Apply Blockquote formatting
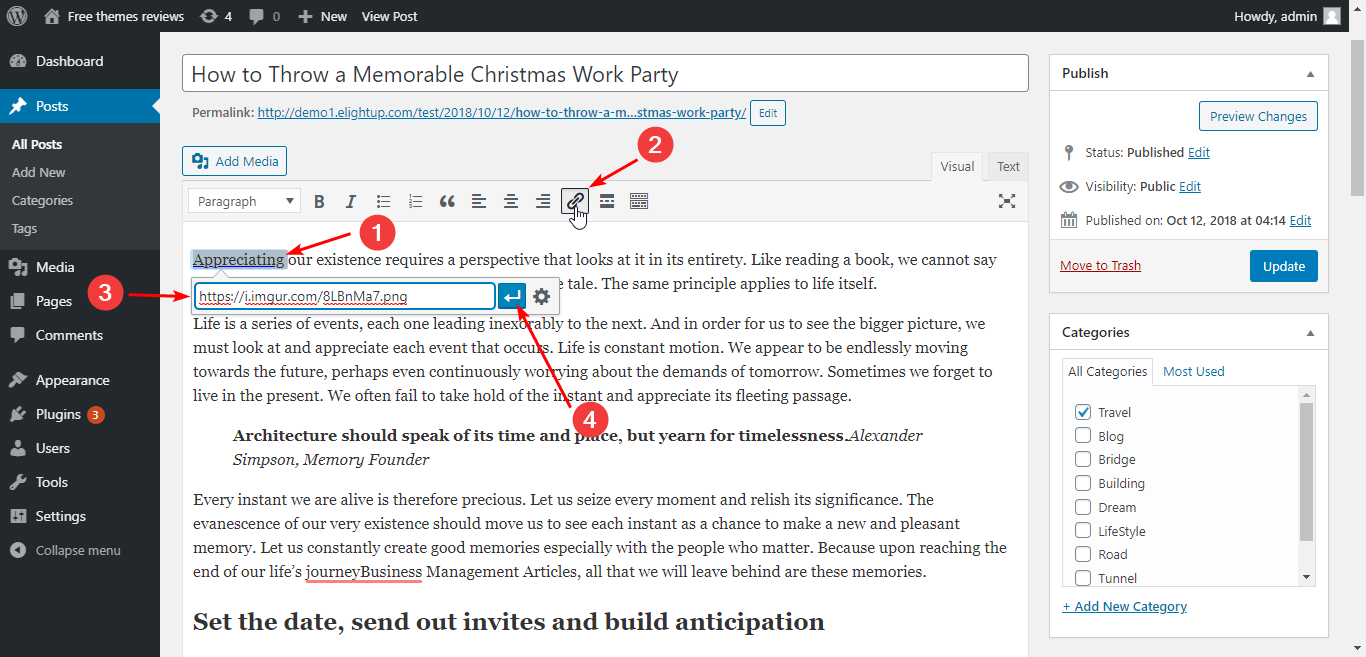 447,201
